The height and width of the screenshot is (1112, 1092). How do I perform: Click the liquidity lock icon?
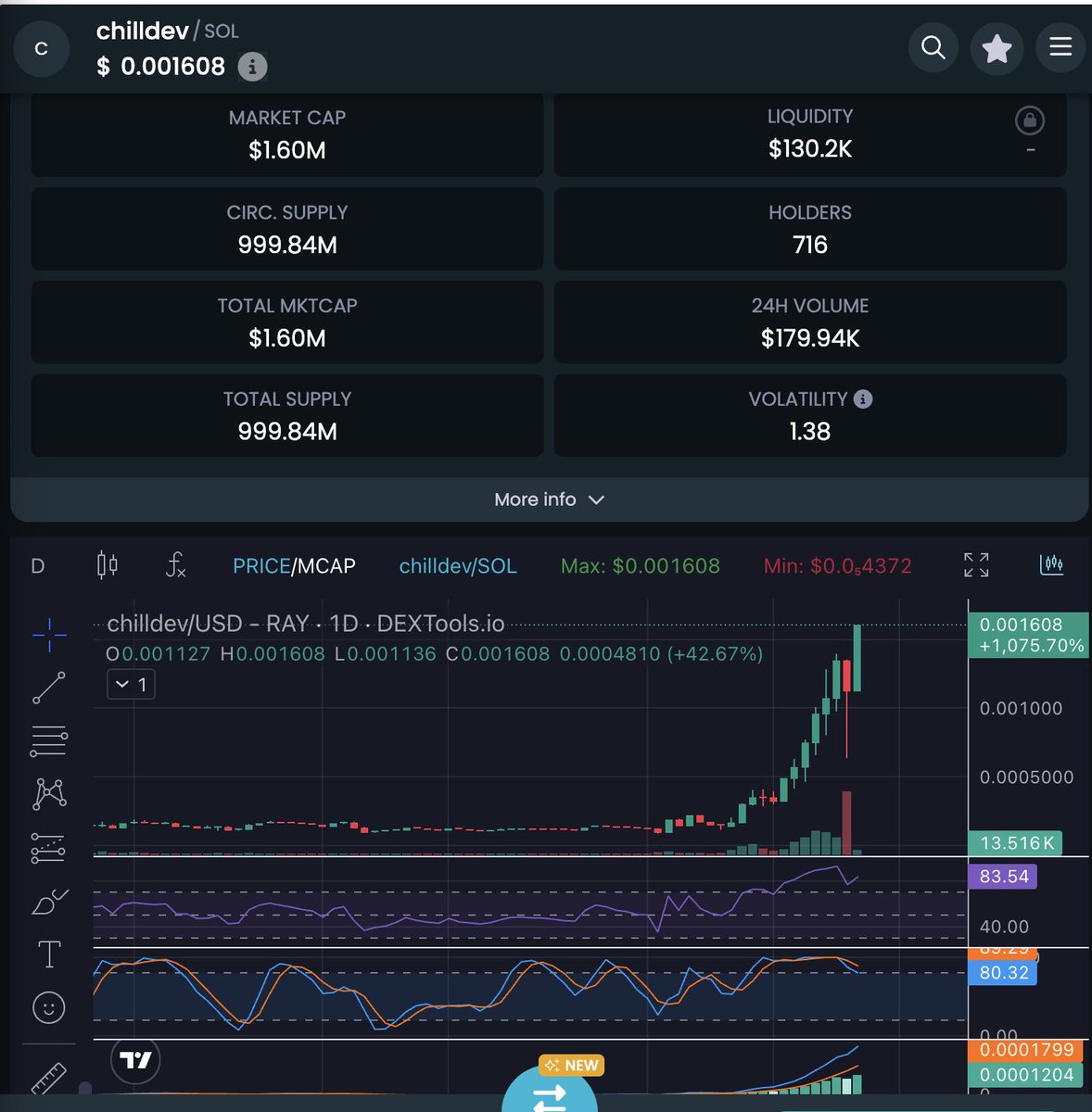tap(1030, 120)
